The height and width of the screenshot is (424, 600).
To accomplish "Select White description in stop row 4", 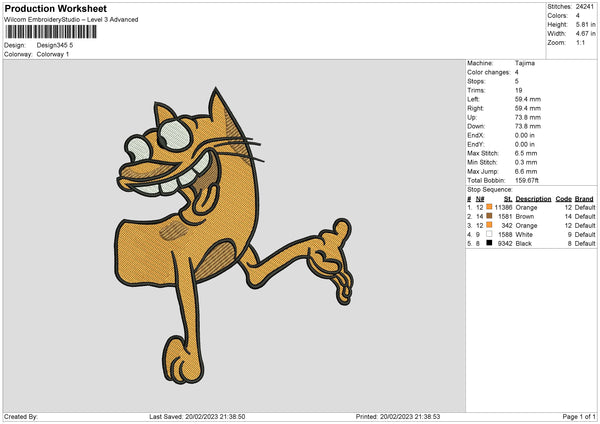I will click(x=524, y=235).
